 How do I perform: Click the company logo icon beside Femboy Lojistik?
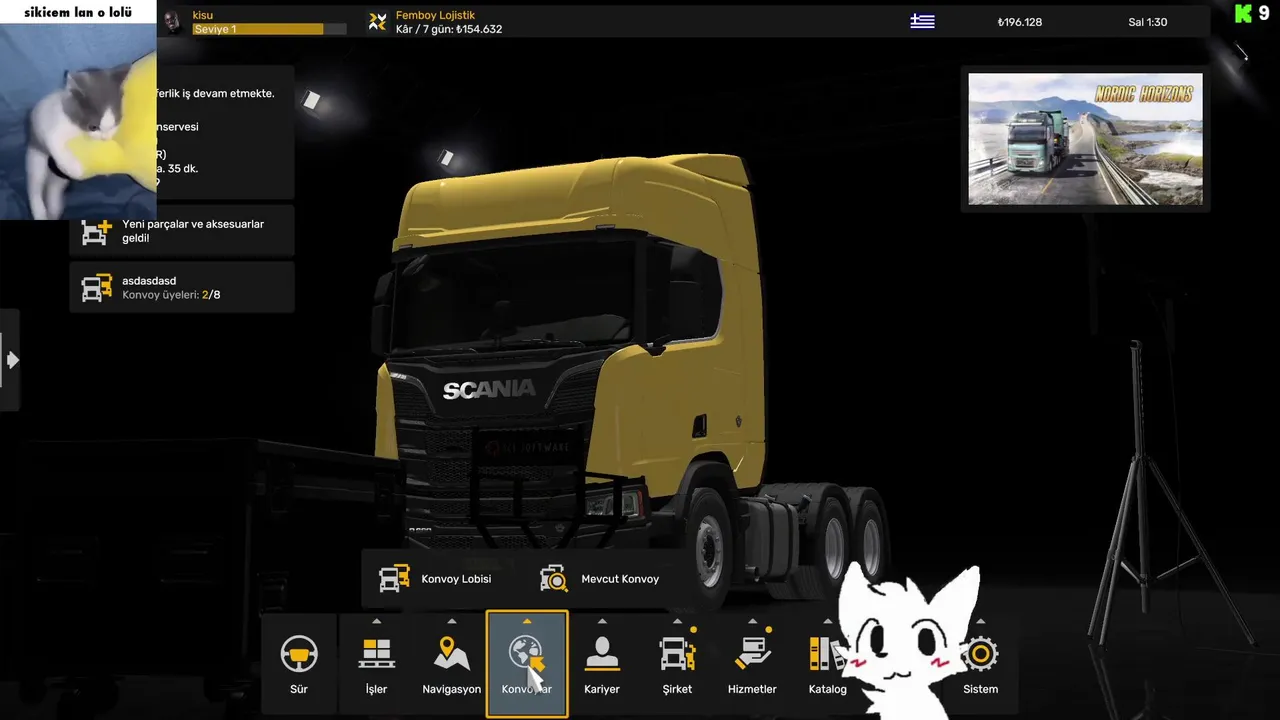tap(377, 22)
